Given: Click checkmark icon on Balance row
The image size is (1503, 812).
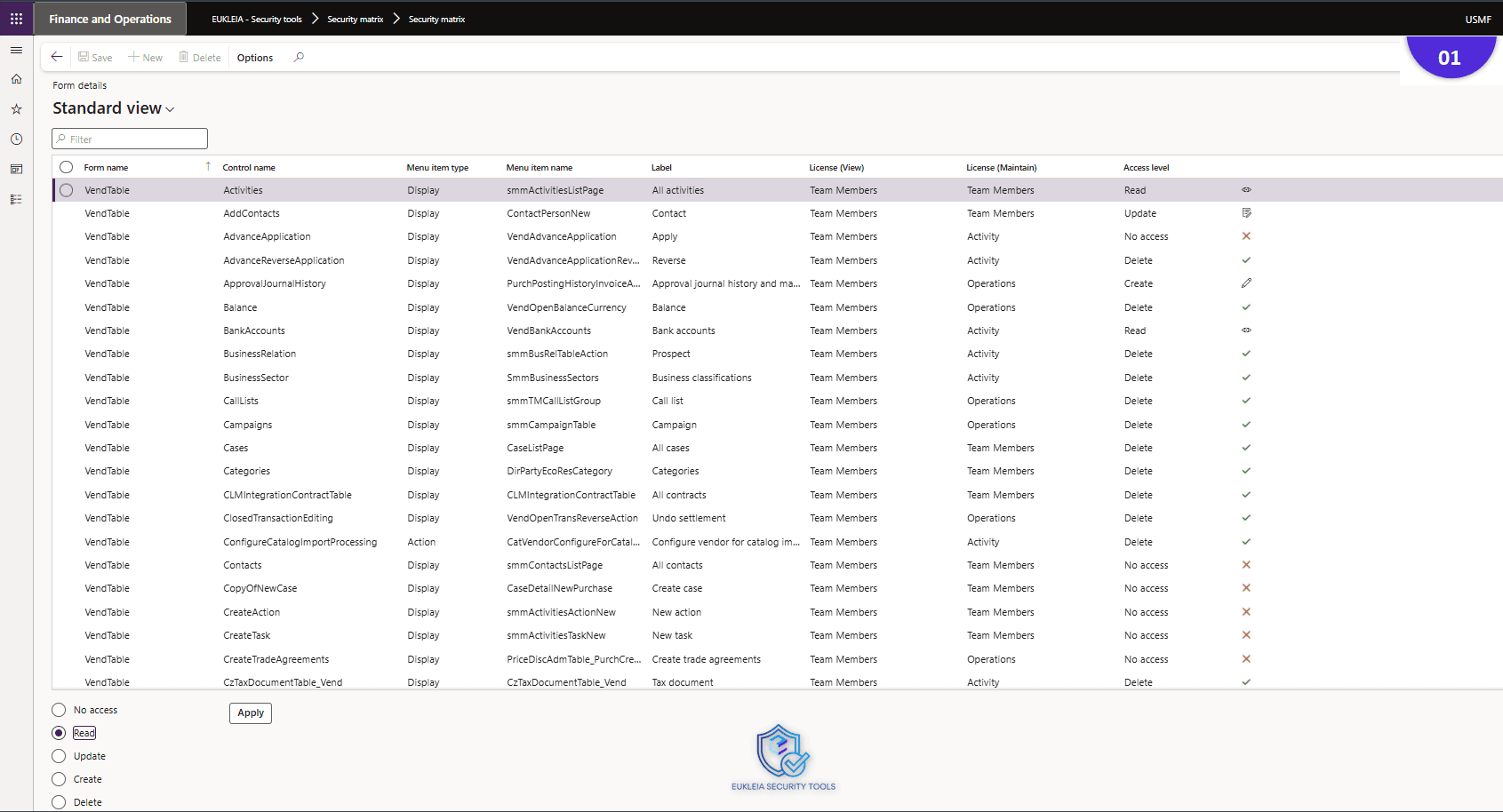Looking at the screenshot, I should 1246,307.
